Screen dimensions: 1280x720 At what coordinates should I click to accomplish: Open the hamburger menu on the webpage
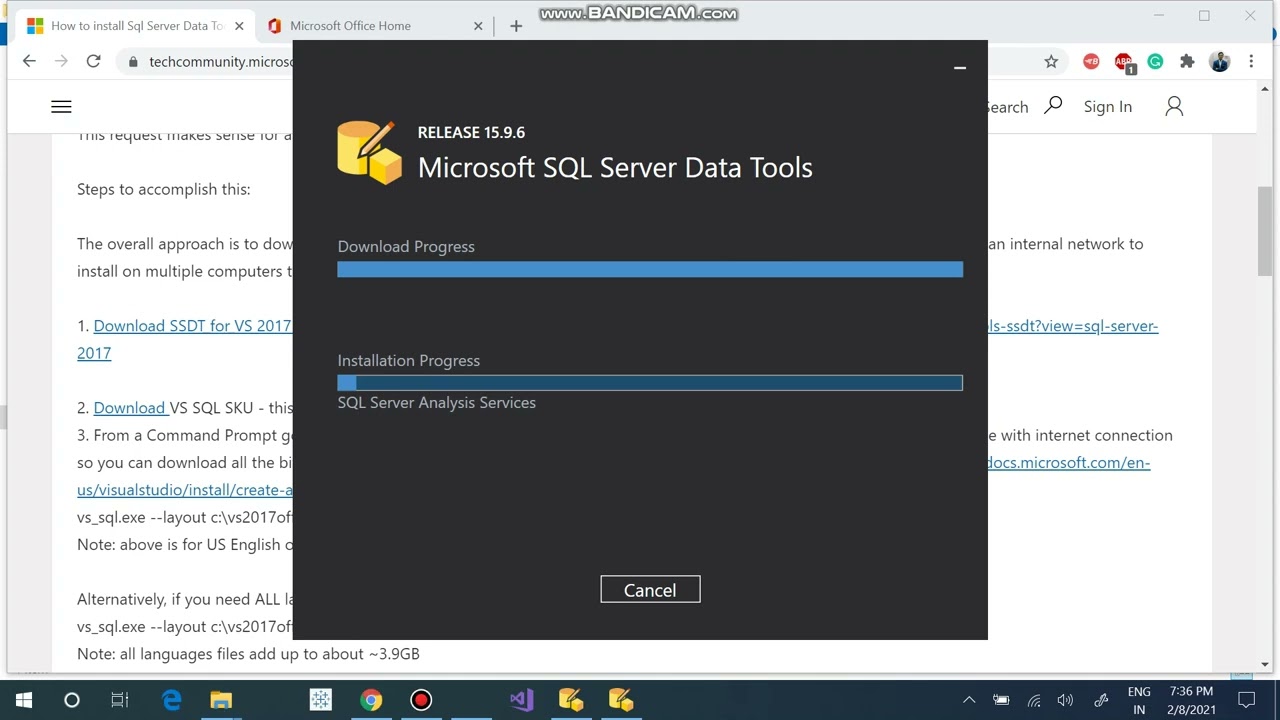(61, 107)
